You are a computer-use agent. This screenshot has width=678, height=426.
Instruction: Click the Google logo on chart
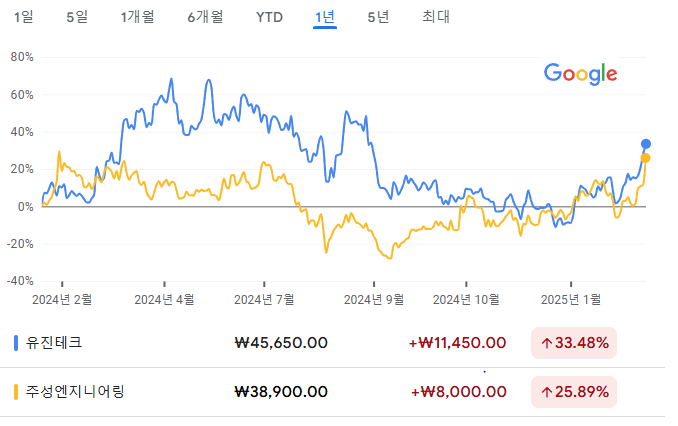click(x=580, y=73)
